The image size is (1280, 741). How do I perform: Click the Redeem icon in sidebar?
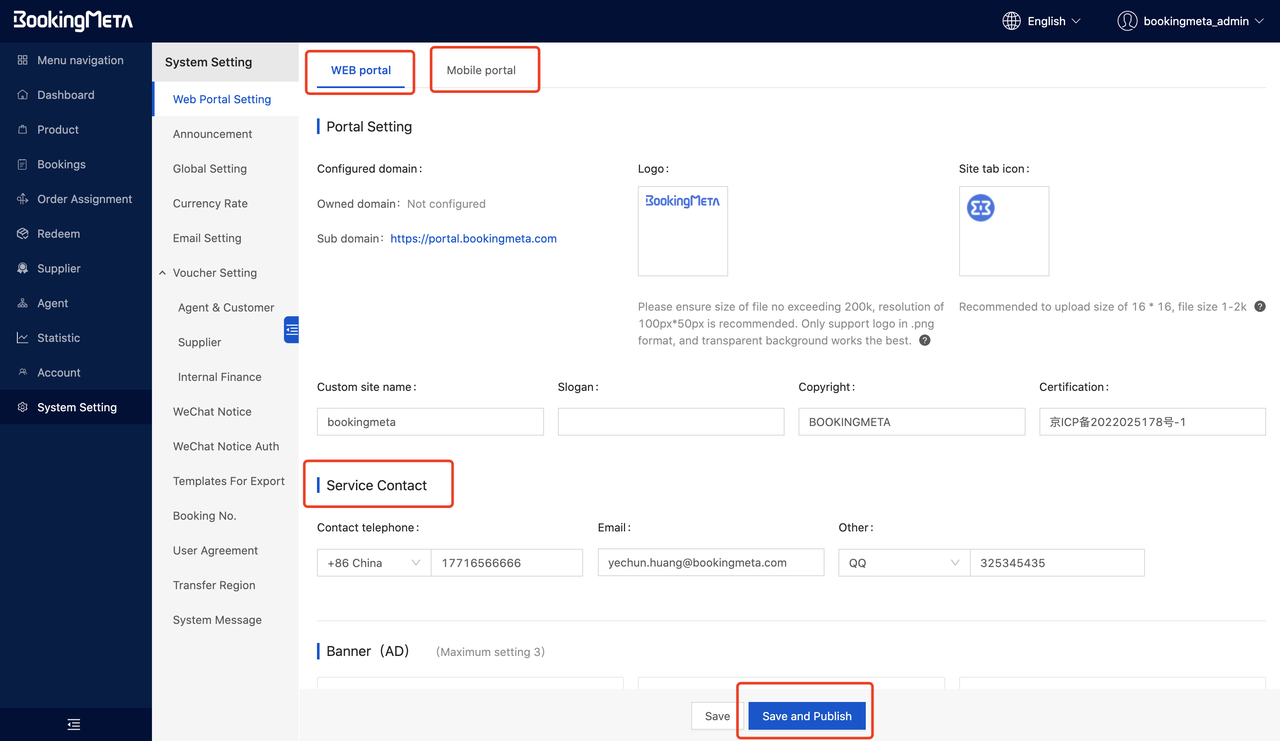[22, 234]
